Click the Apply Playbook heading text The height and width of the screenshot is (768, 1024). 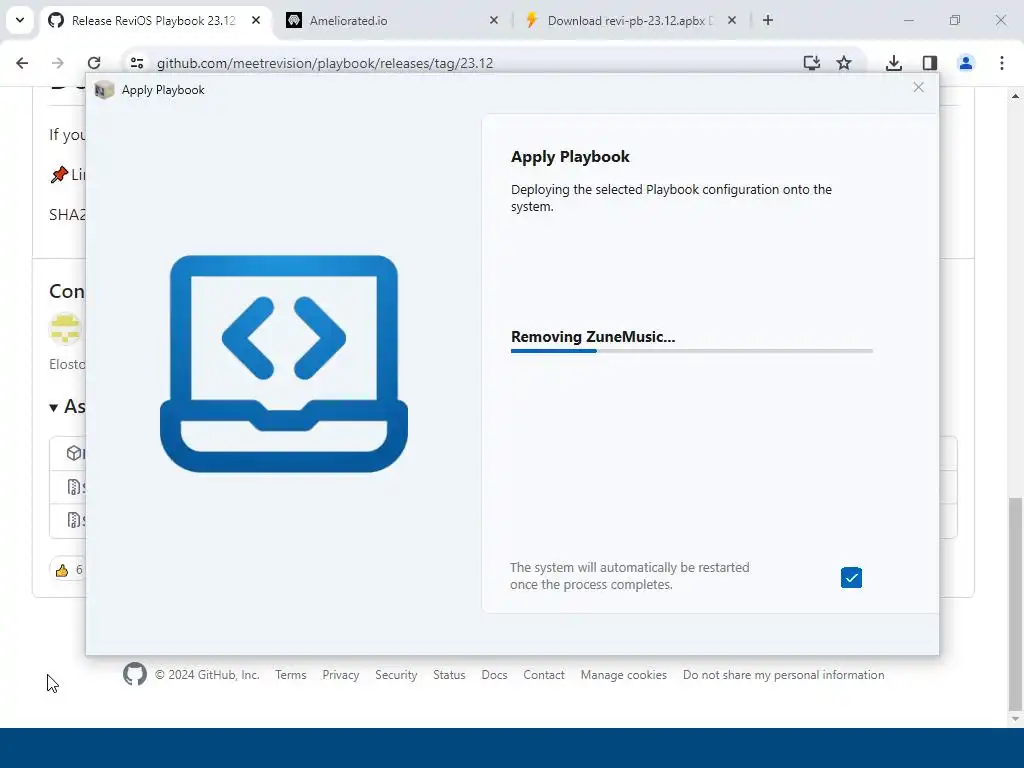pos(570,157)
